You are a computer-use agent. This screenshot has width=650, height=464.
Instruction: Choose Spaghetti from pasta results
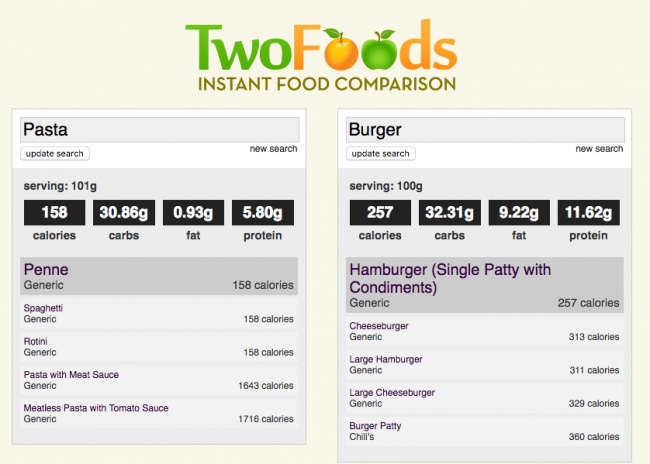click(45, 308)
